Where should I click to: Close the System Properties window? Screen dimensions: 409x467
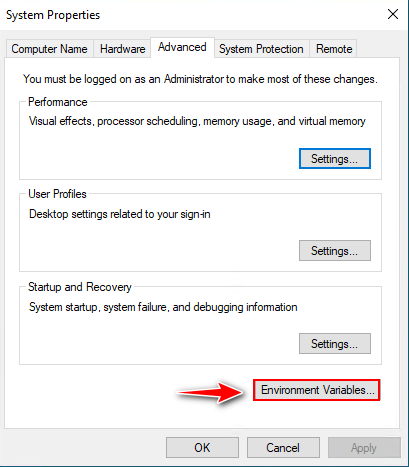pyautogui.click(x=393, y=14)
